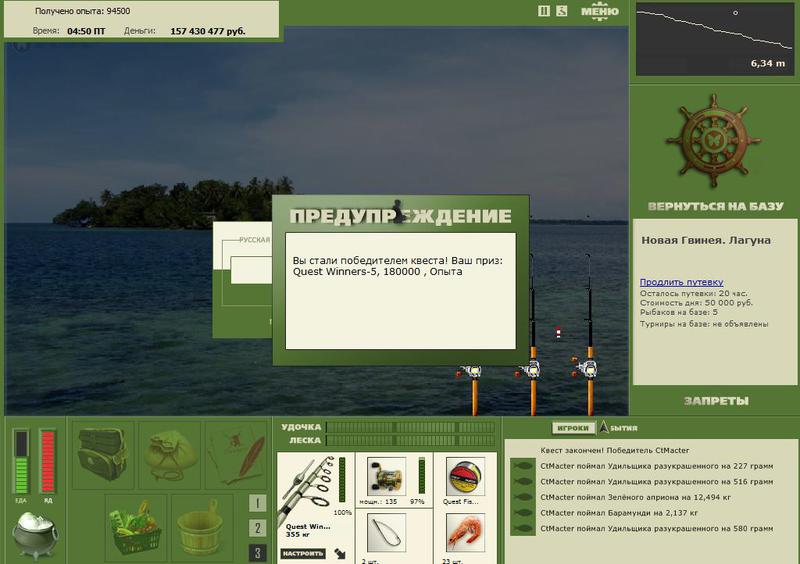Click the middle fishing rod reel
Image resolution: width=800 pixels, height=564 pixels.
point(530,369)
